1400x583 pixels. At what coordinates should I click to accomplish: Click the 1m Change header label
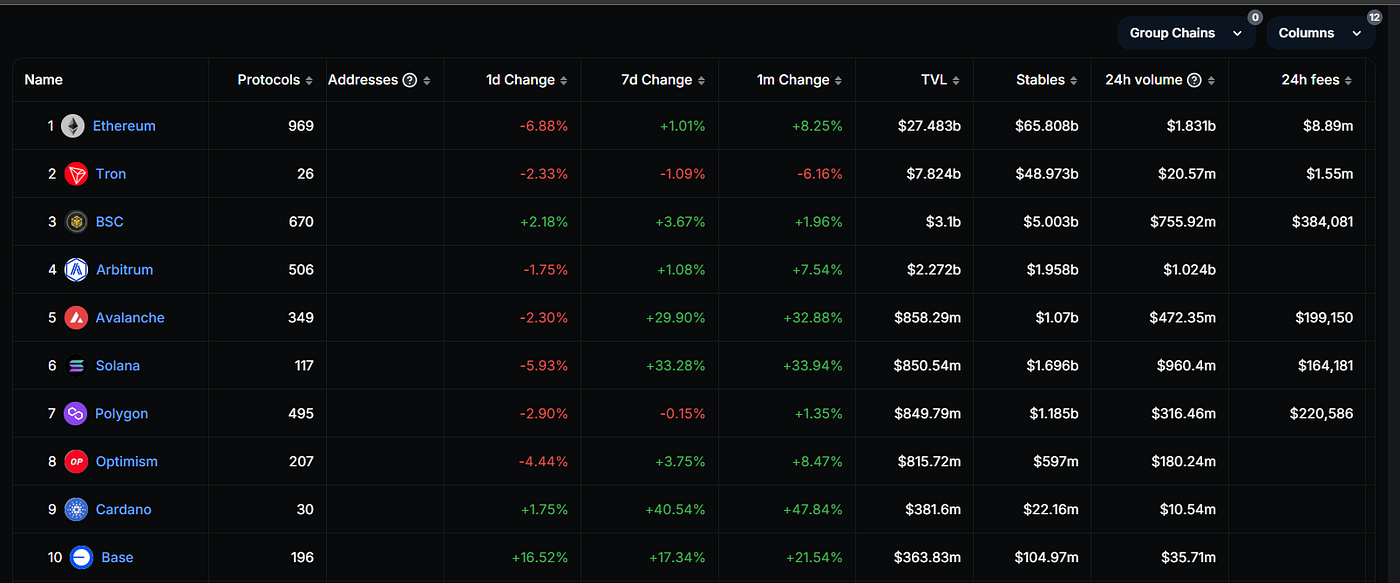click(x=793, y=80)
